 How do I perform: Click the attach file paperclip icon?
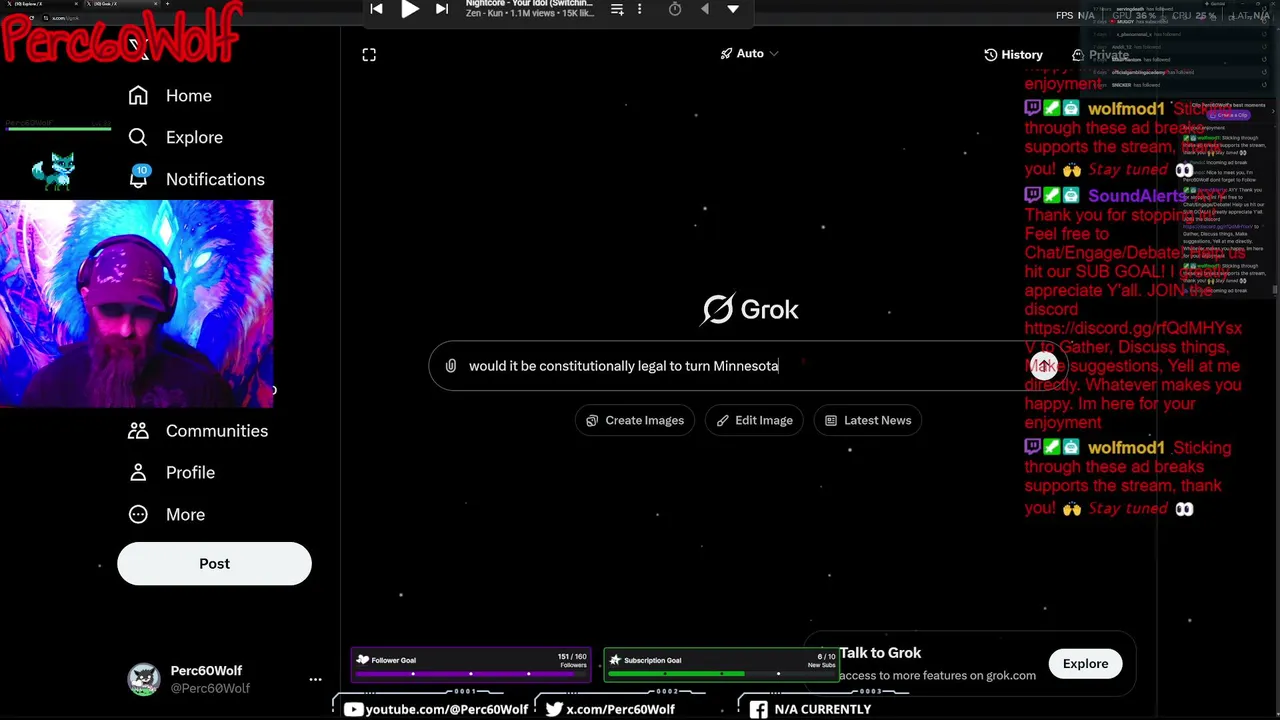(x=451, y=366)
